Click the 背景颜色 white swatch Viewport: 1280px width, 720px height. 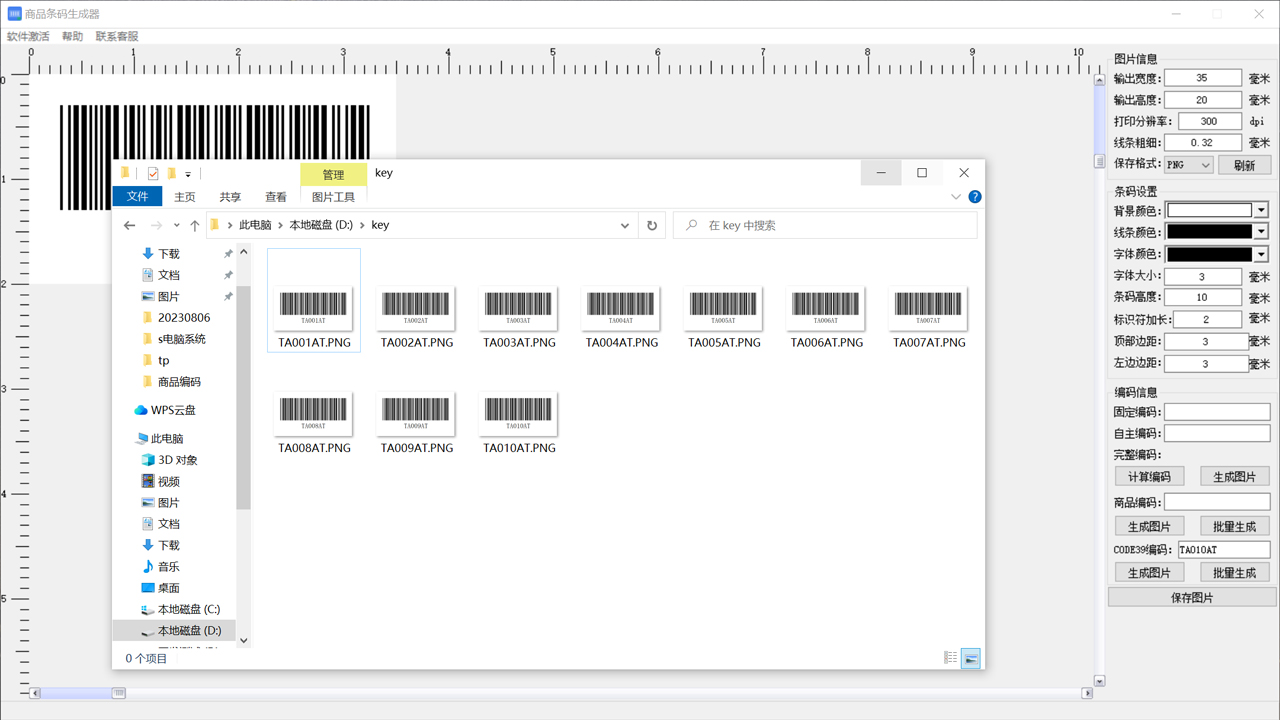pos(1209,210)
